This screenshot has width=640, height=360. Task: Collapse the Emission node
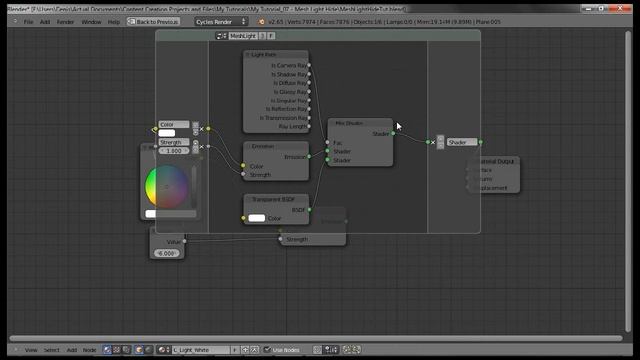pyautogui.click(x=247, y=146)
